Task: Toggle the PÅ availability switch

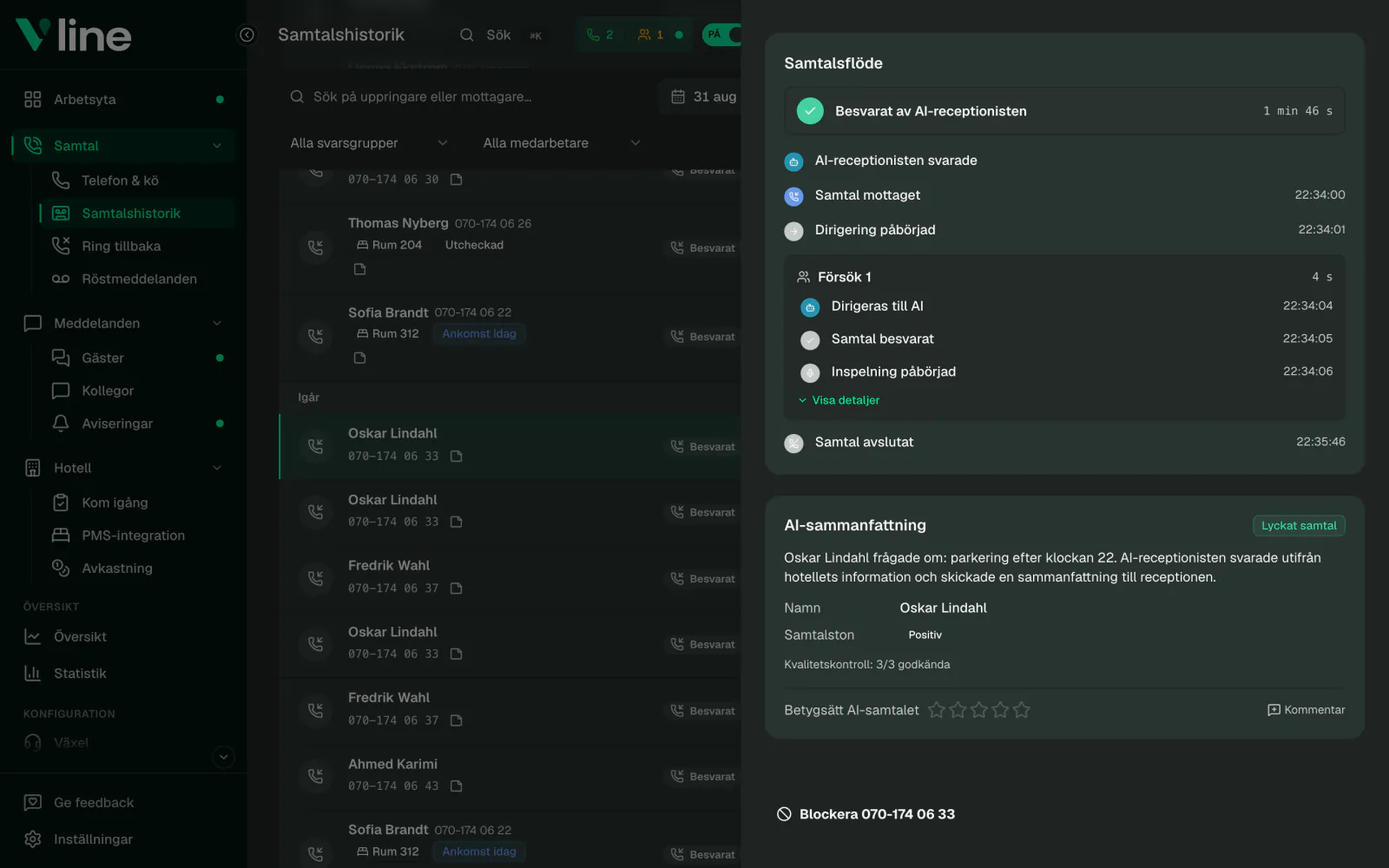Action: pyautogui.click(x=722, y=35)
